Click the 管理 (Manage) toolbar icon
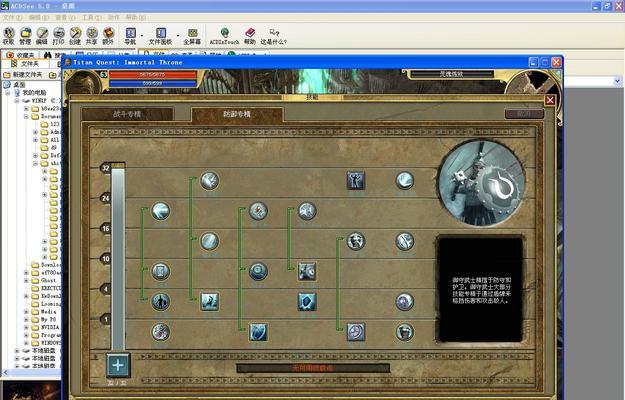 (25, 35)
